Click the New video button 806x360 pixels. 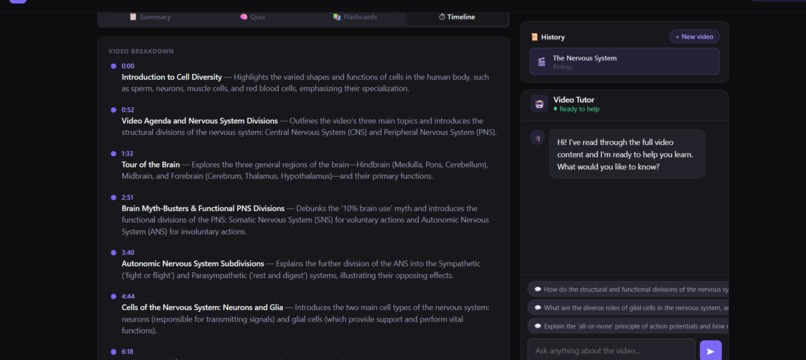[x=694, y=37]
